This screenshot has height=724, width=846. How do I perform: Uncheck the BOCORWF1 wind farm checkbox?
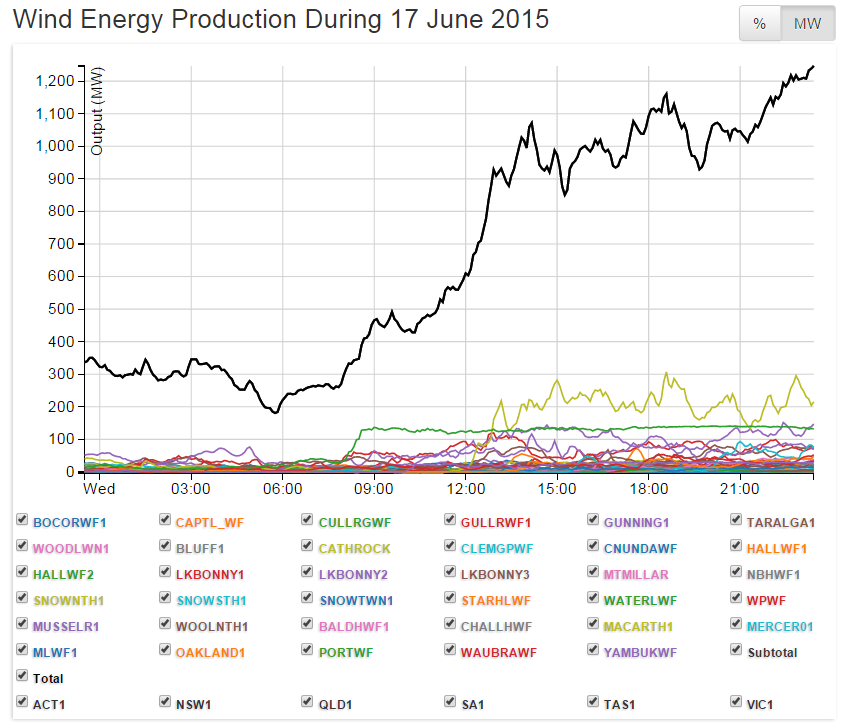pyautogui.click(x=23, y=521)
